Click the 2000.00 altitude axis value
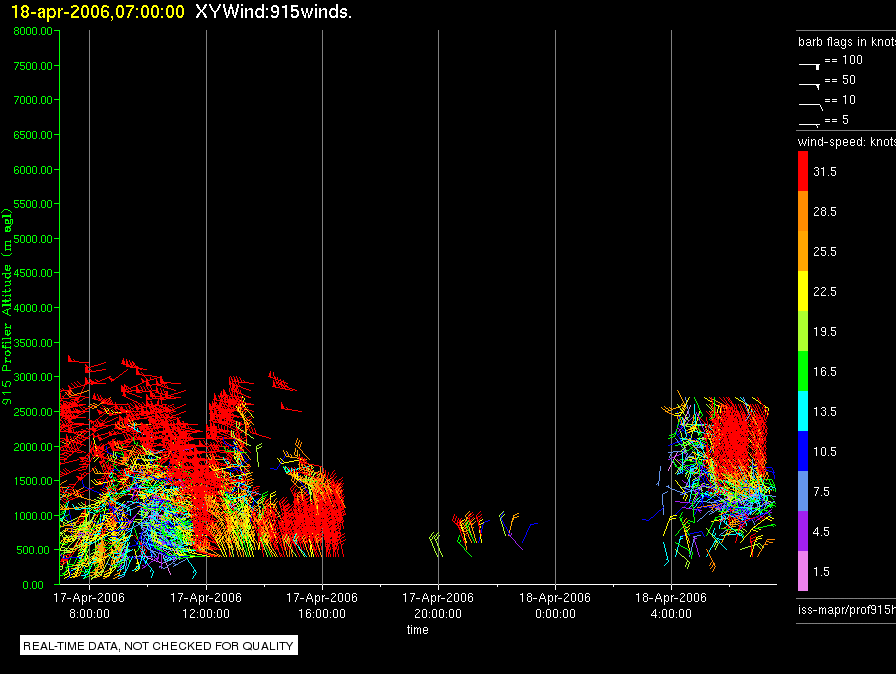 (33, 447)
